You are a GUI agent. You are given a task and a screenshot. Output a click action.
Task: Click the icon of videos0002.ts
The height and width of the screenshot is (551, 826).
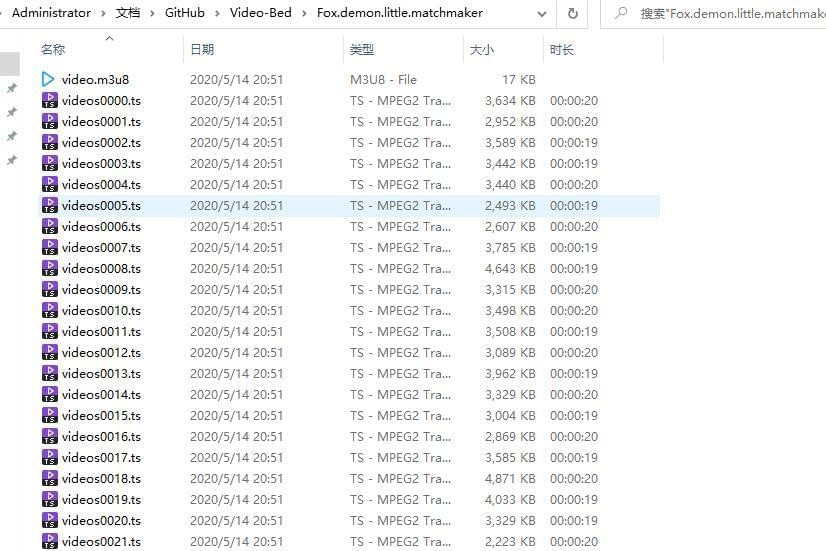[50, 142]
